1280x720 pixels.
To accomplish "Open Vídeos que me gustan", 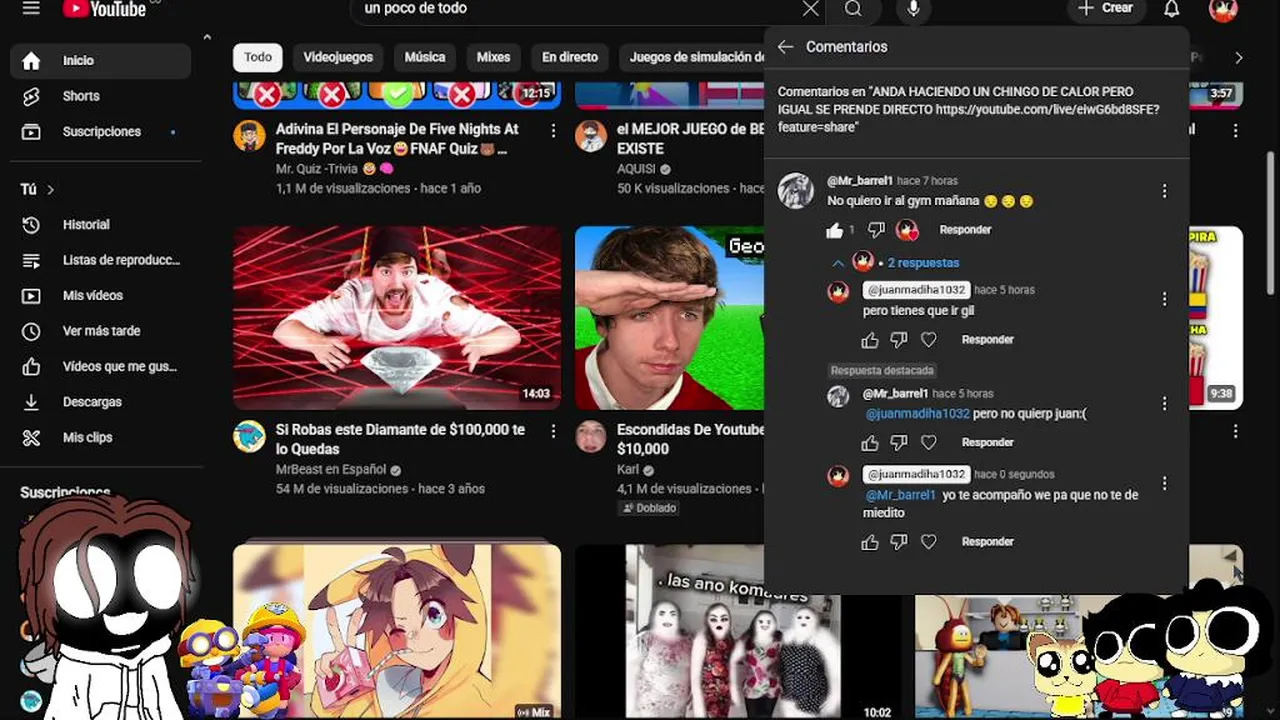I will pos(101,367).
